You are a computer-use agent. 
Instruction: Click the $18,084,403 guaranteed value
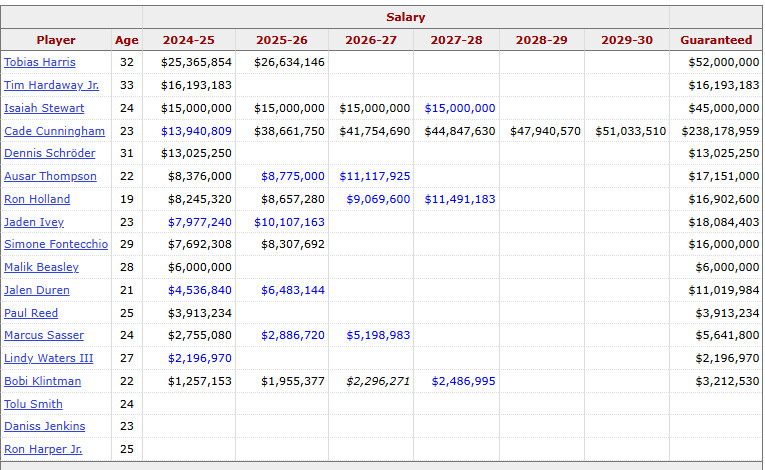[724, 222]
